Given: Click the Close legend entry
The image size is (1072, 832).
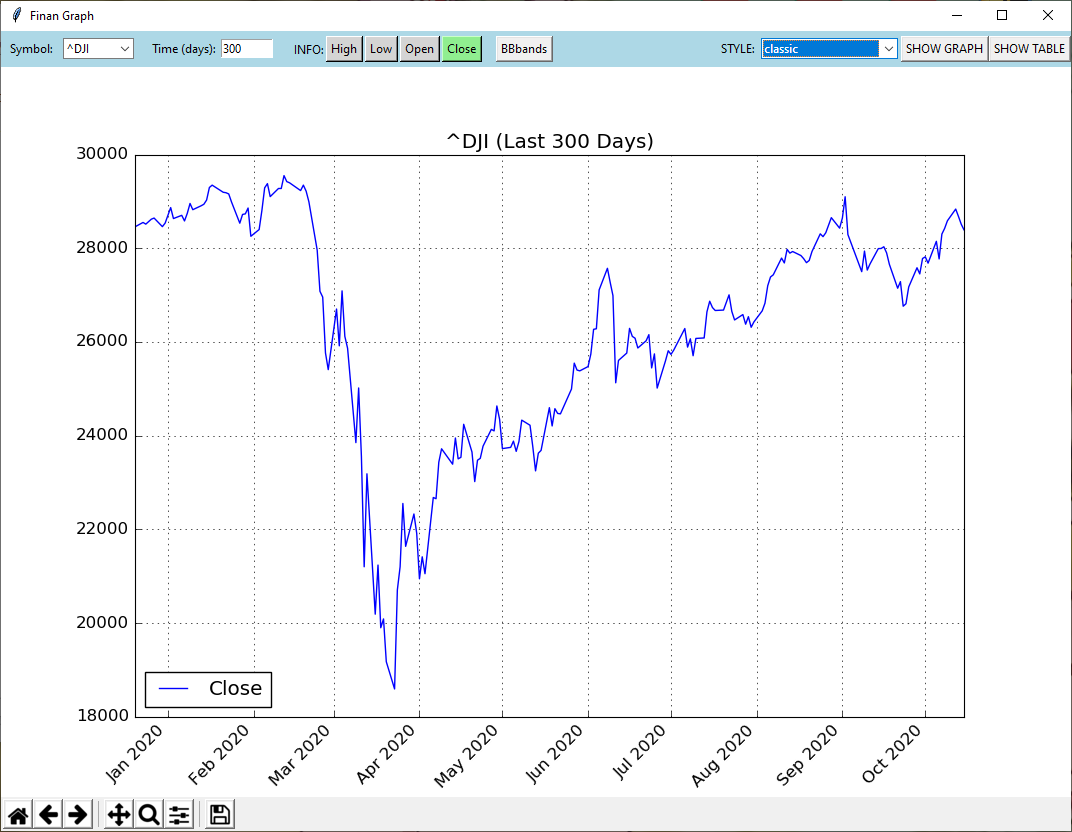Looking at the screenshot, I should click(x=209, y=689).
